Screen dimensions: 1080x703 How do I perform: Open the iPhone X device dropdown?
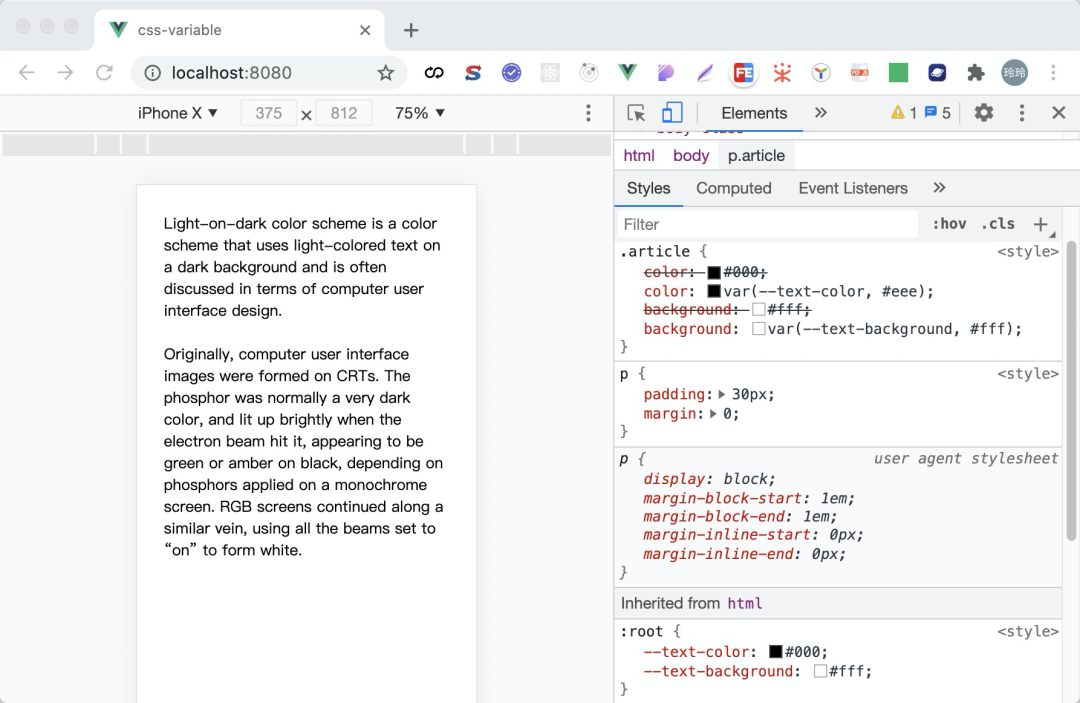pos(178,113)
